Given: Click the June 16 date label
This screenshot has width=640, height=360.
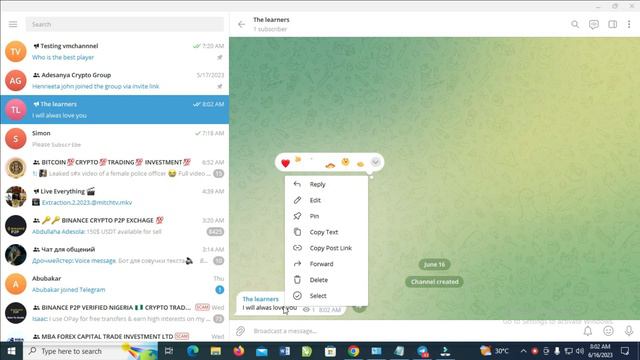Looking at the screenshot, I should click(x=434, y=264).
